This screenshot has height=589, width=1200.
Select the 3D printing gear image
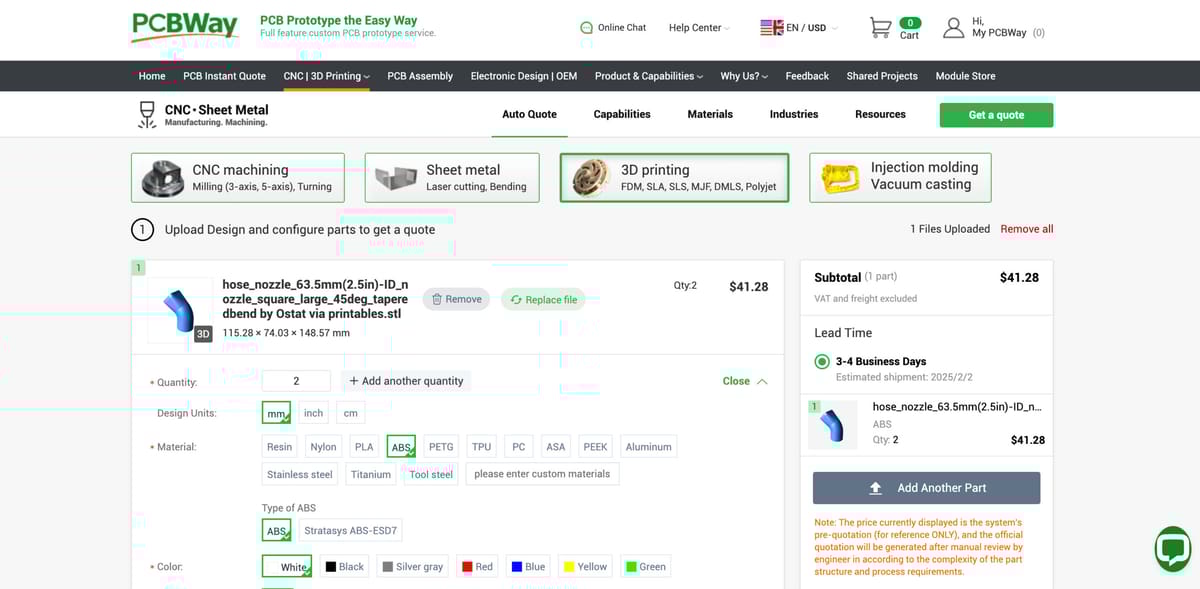pyautogui.click(x=591, y=178)
